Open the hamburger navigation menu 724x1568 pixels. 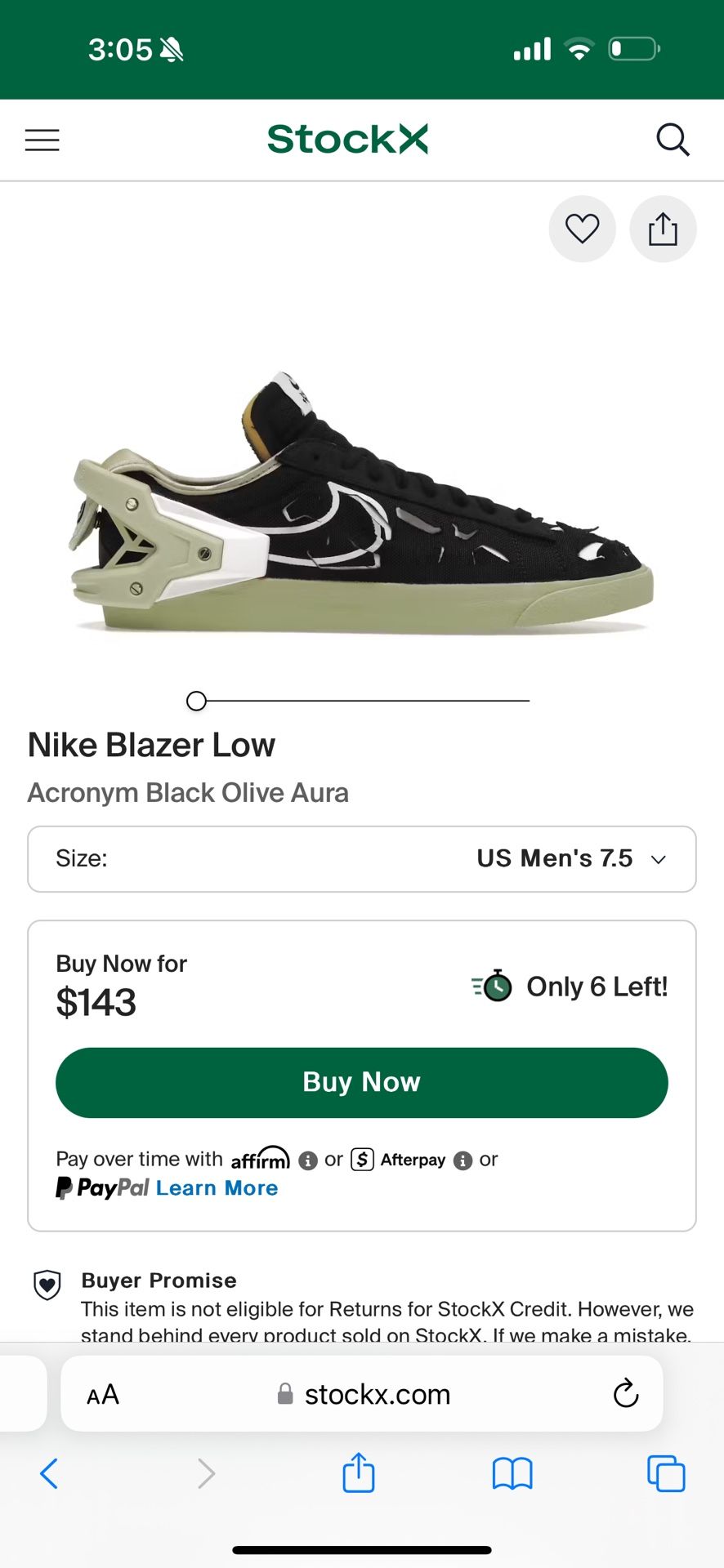point(42,140)
